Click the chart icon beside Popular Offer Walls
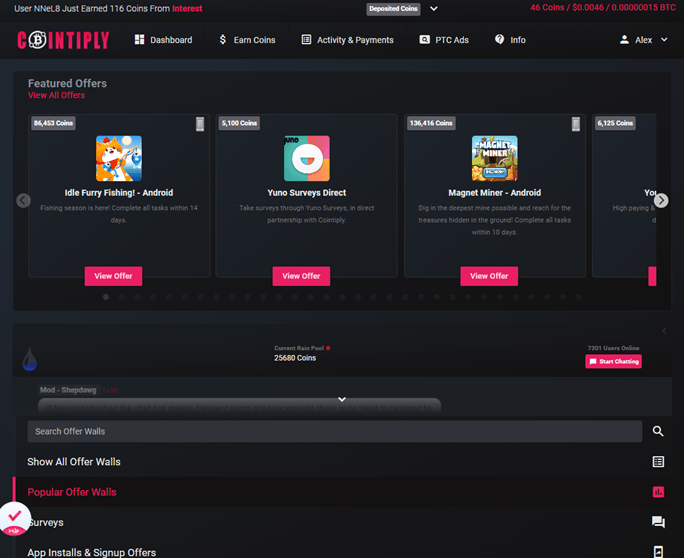The height and width of the screenshot is (558, 684). (x=658, y=492)
